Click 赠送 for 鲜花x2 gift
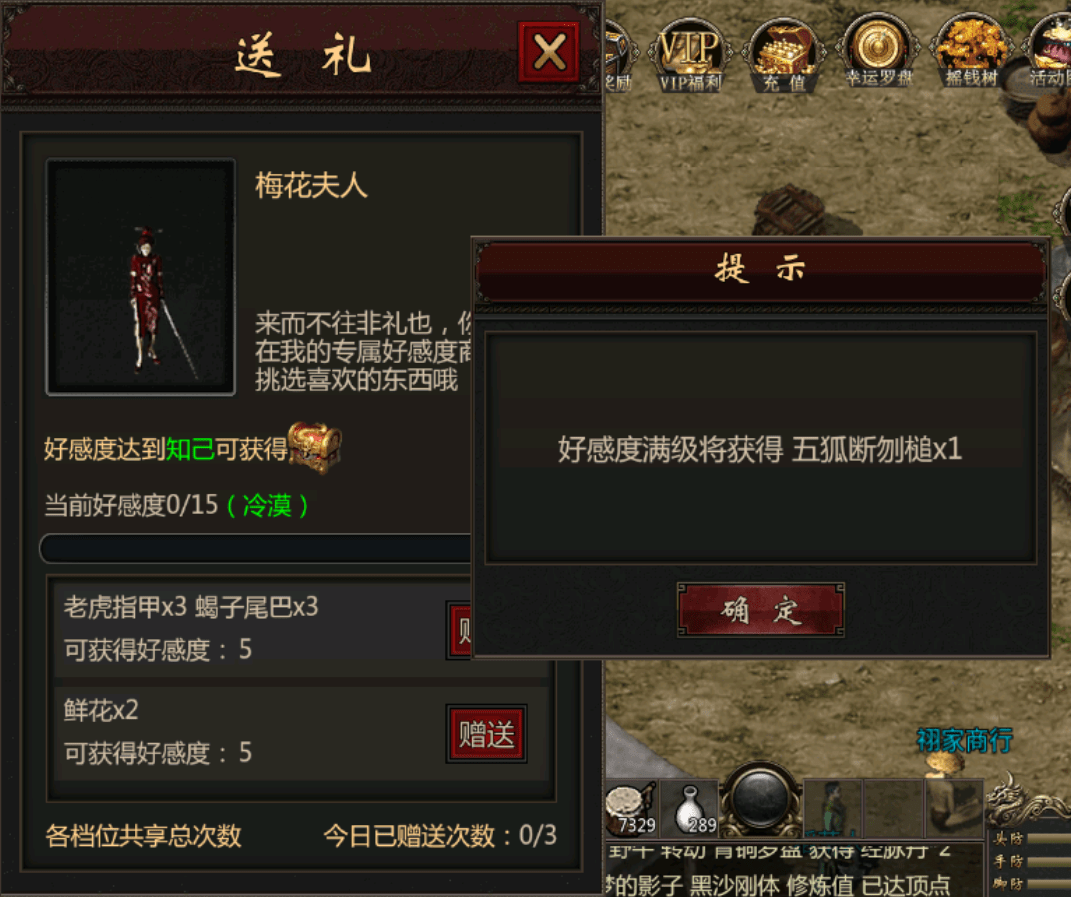The image size is (1071, 897). [486, 734]
